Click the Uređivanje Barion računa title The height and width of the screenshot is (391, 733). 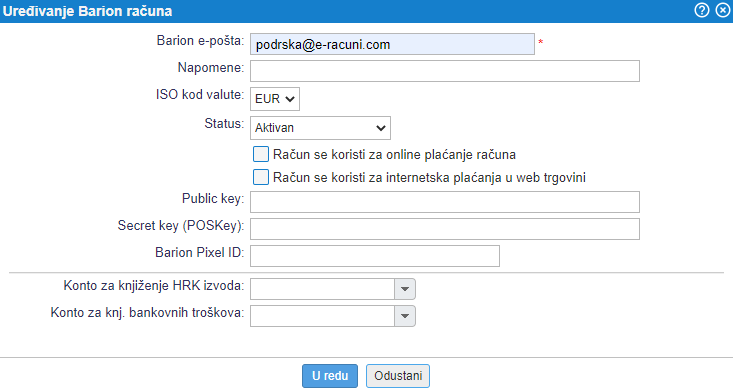pos(87,11)
